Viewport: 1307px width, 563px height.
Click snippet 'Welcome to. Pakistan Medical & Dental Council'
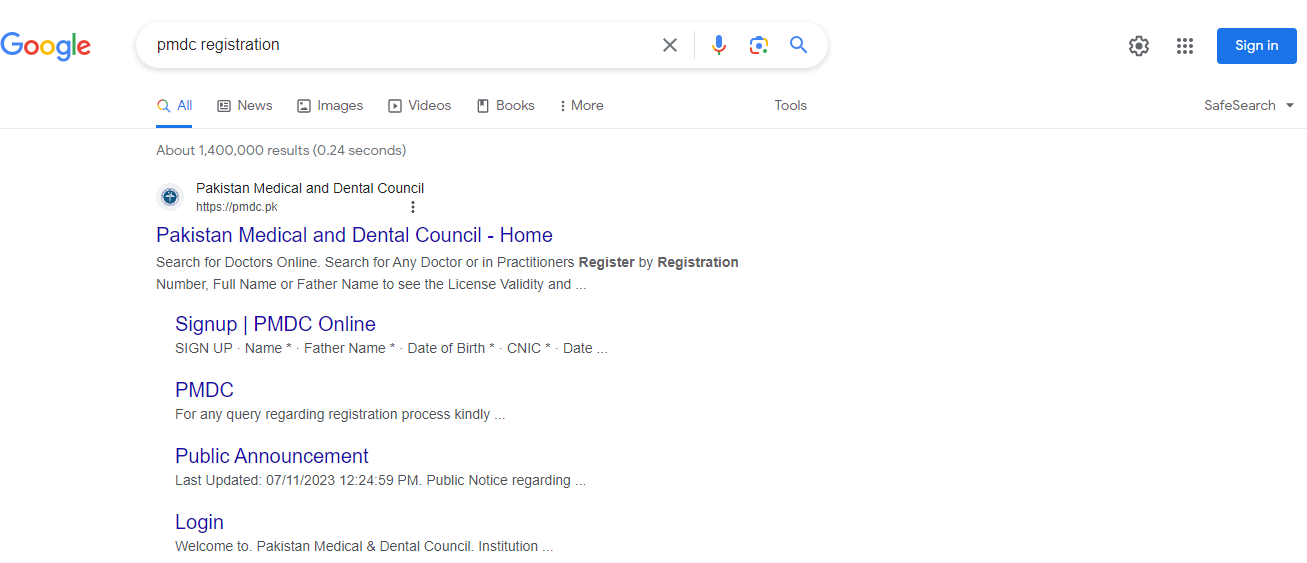click(324, 546)
